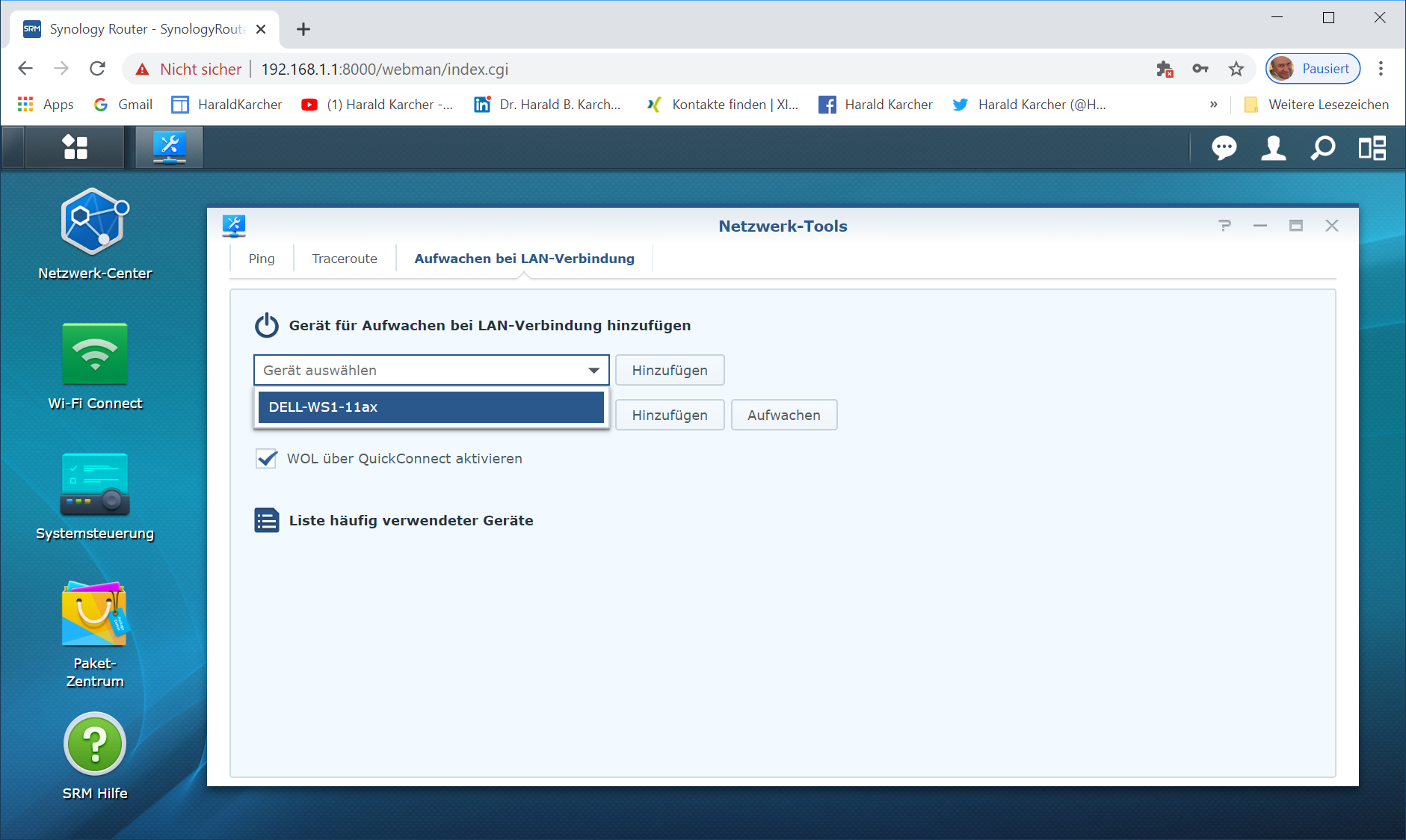Uncheck WOL über QuickConnect aktivieren
This screenshot has width=1406, height=840.
pos(267,459)
